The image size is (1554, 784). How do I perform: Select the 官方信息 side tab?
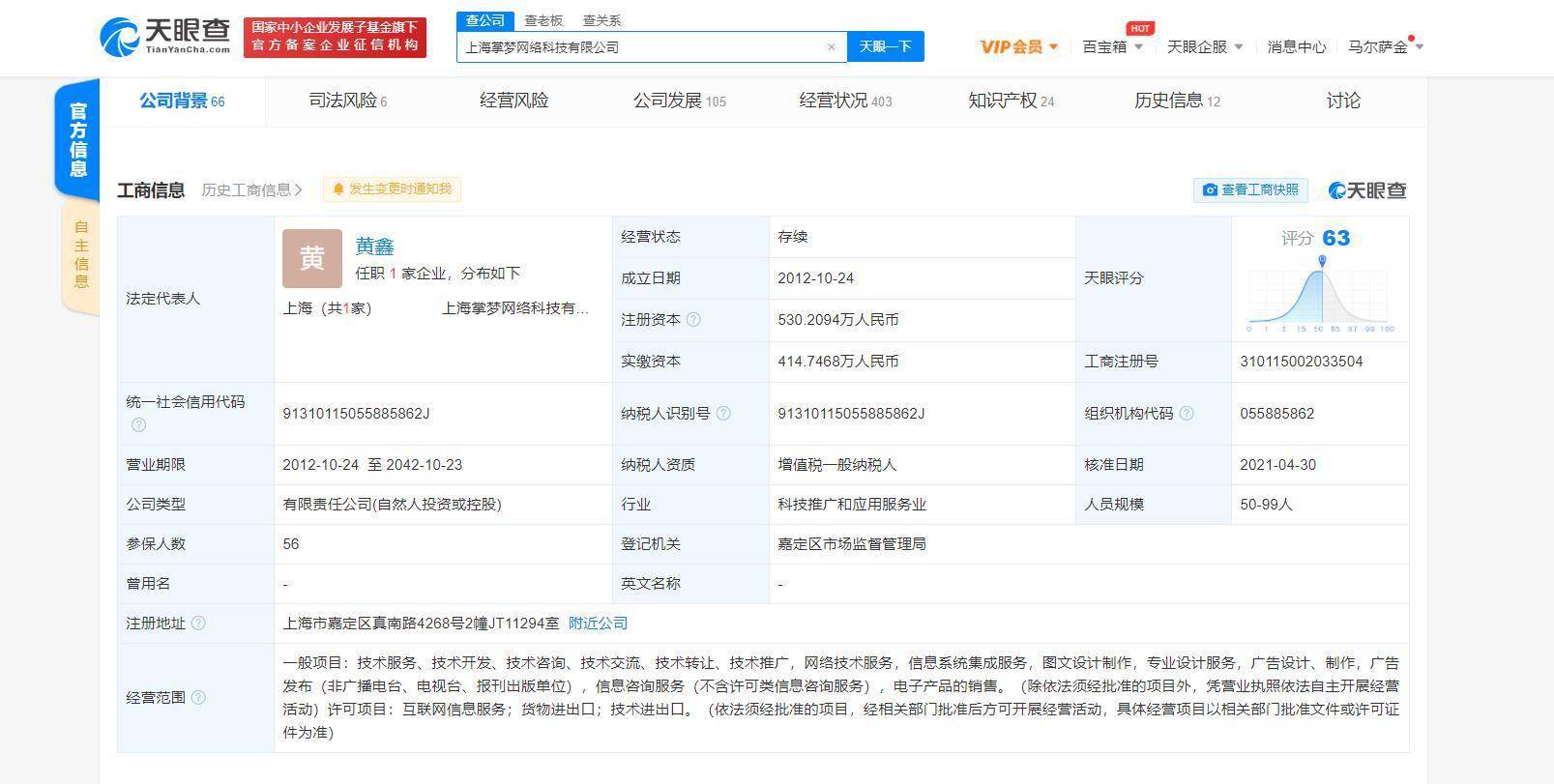(78, 140)
